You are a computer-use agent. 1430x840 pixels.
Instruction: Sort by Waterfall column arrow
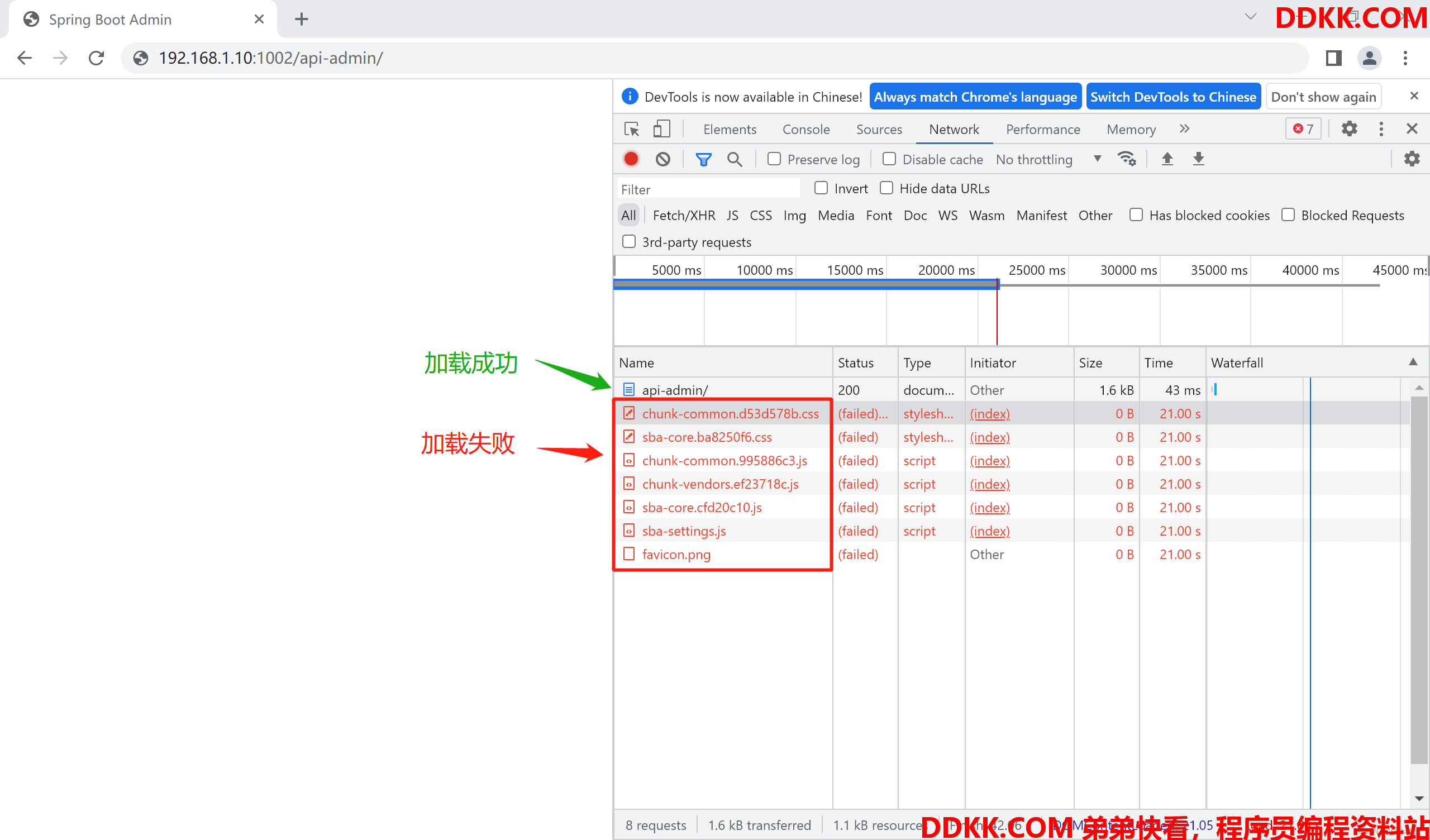(1413, 362)
